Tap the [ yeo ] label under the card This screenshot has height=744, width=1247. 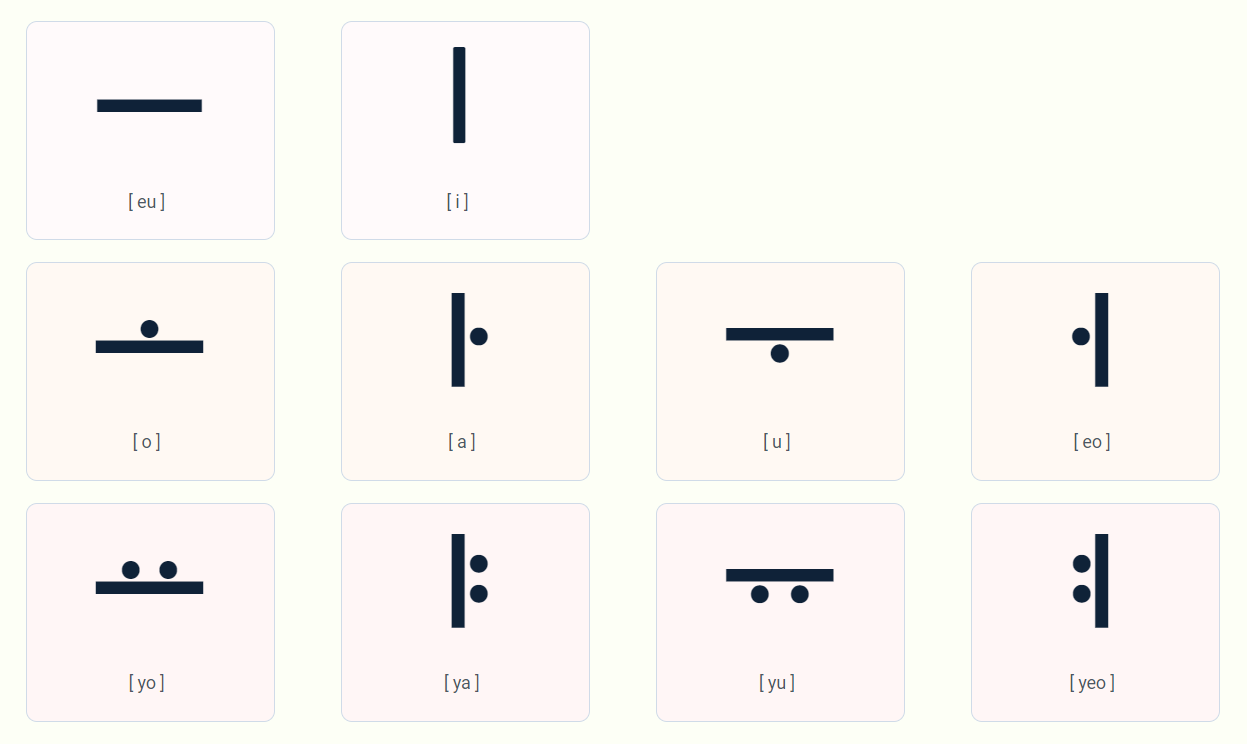pyautogui.click(x=1092, y=683)
